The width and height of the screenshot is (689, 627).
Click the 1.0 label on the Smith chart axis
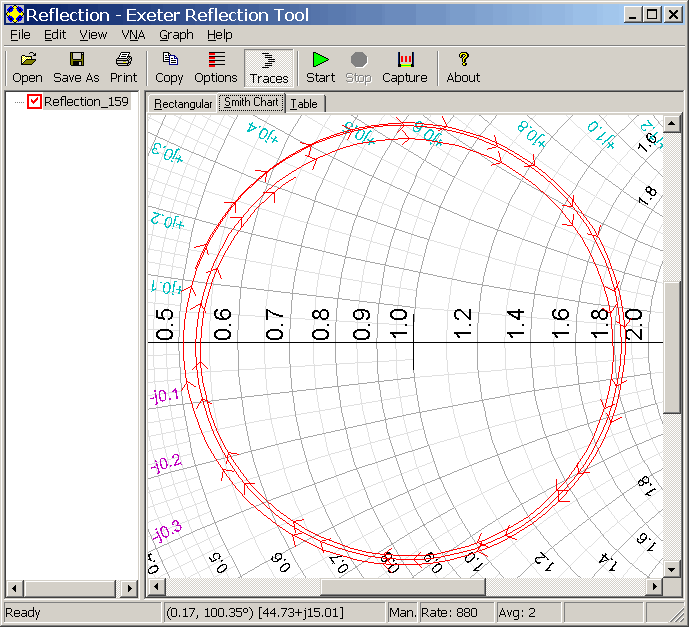point(399,324)
